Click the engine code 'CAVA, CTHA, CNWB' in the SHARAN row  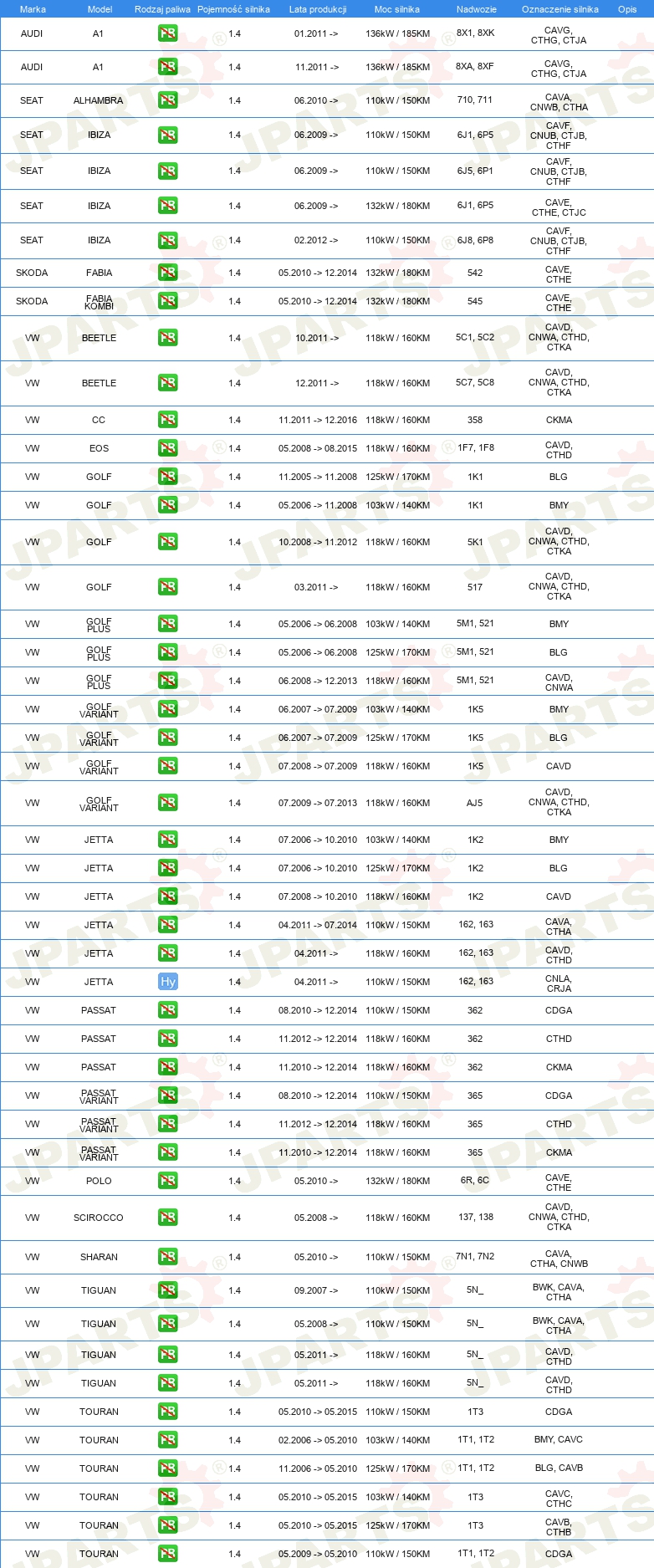coord(559,1259)
